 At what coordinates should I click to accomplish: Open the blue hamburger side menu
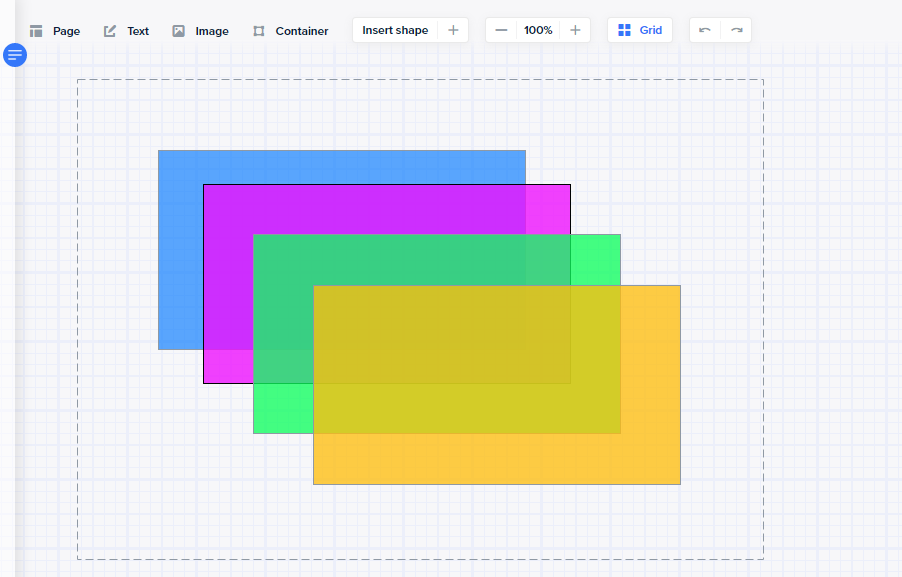pyautogui.click(x=15, y=55)
